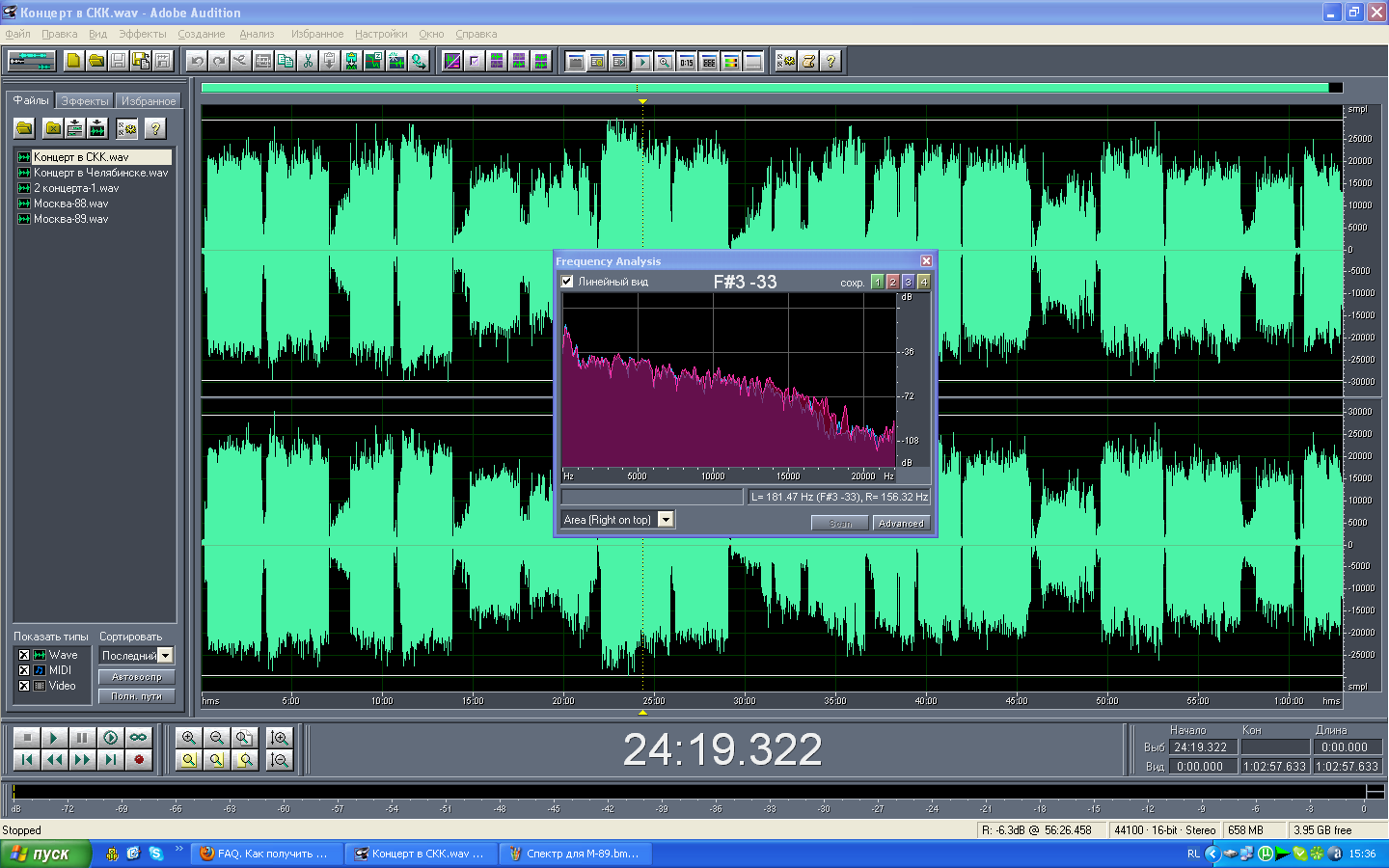Switch to the Избранное panel tab
The width and height of the screenshot is (1389, 868).
click(149, 101)
